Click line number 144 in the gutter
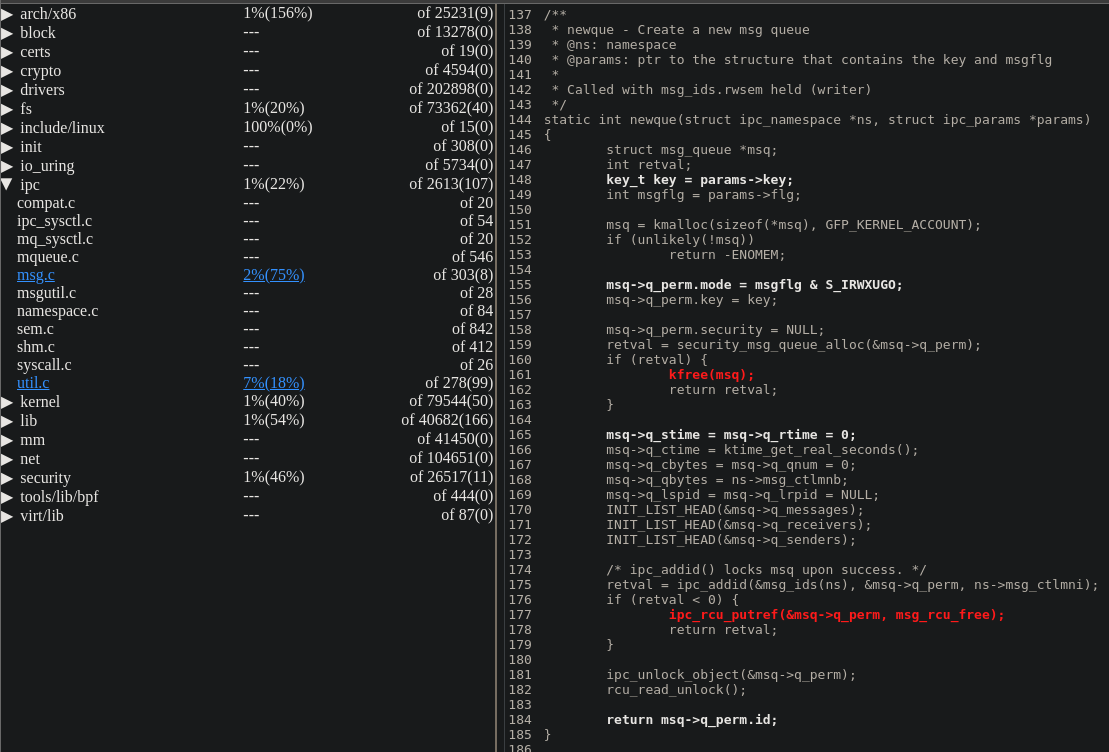The width and height of the screenshot is (1109, 752). click(520, 120)
